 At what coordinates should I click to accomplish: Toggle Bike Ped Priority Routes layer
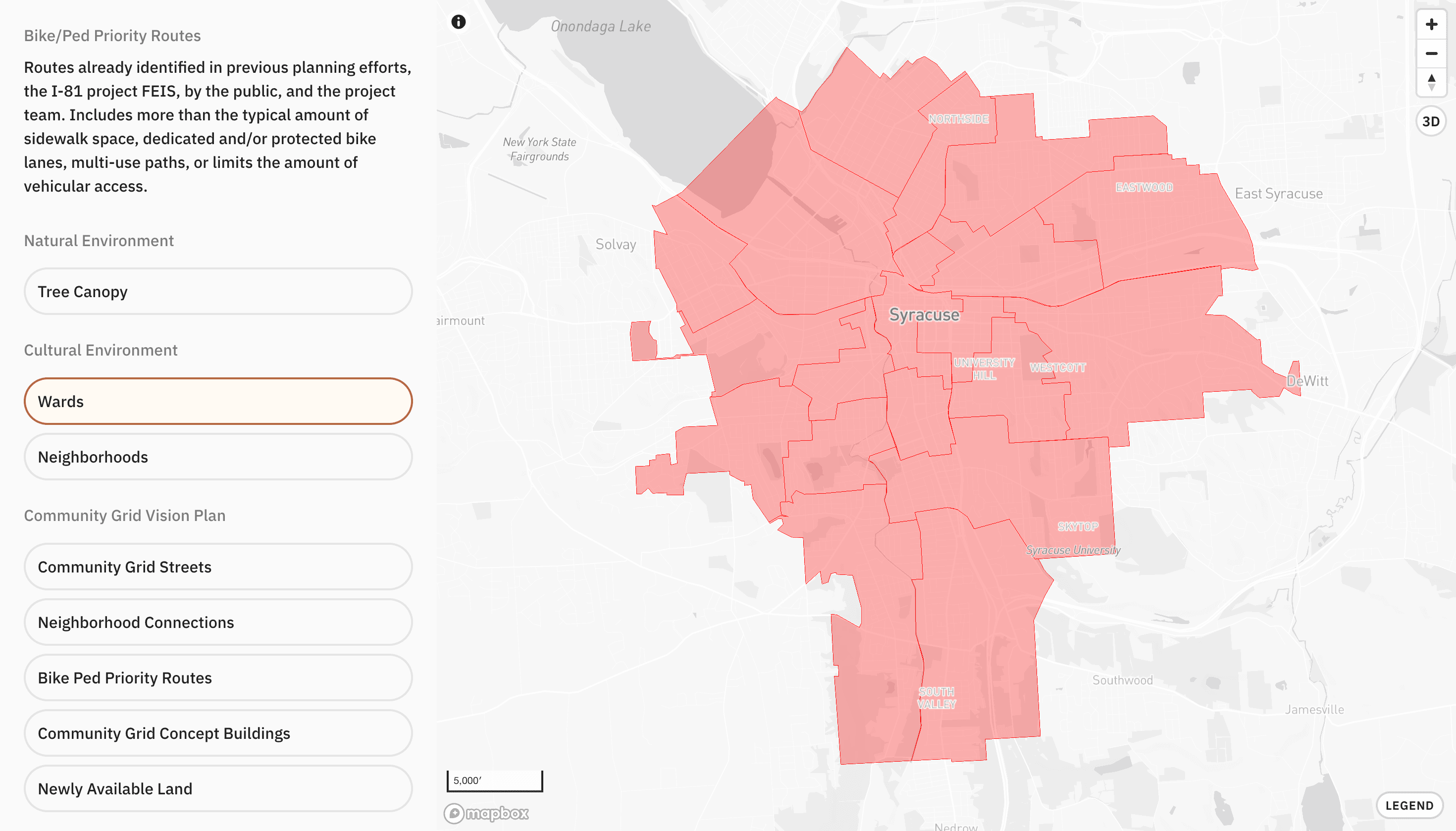(x=218, y=677)
